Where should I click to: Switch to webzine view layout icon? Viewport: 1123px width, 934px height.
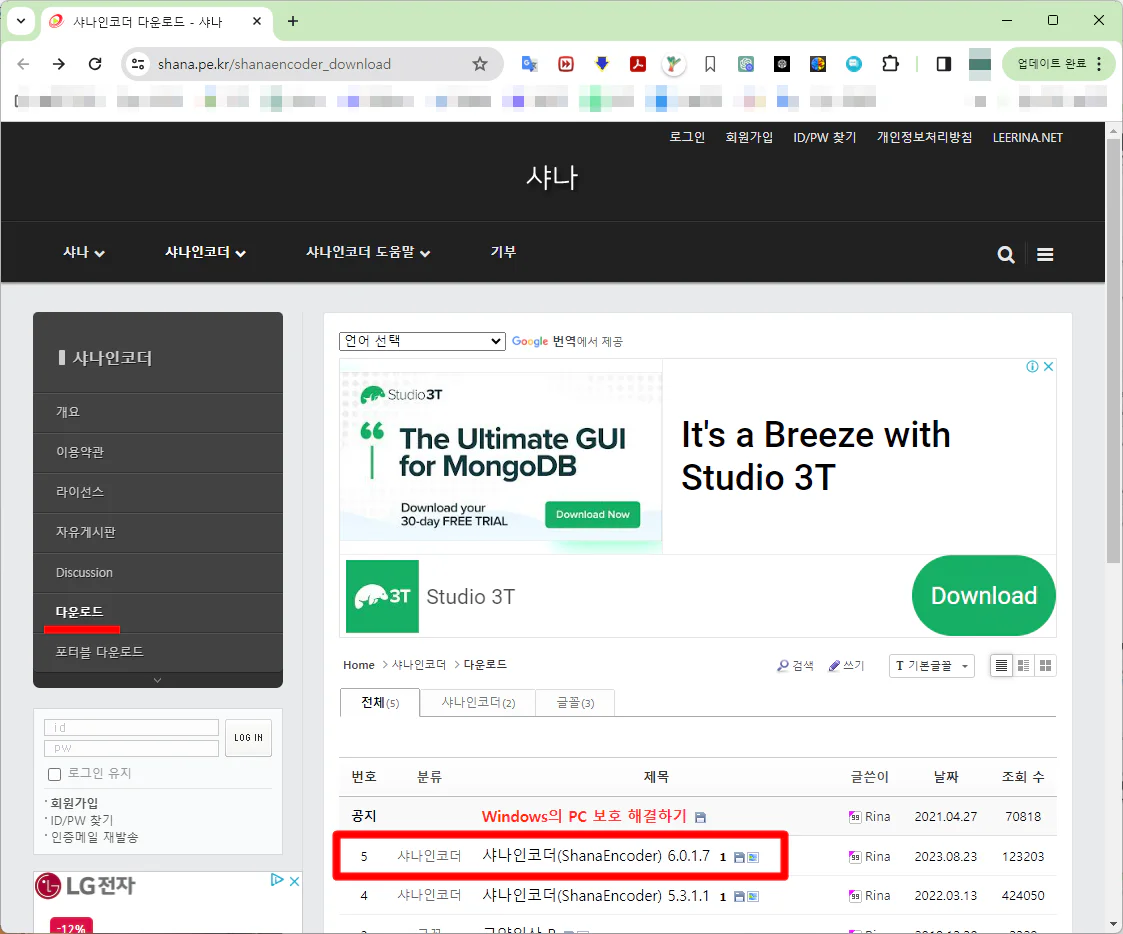point(1023,666)
